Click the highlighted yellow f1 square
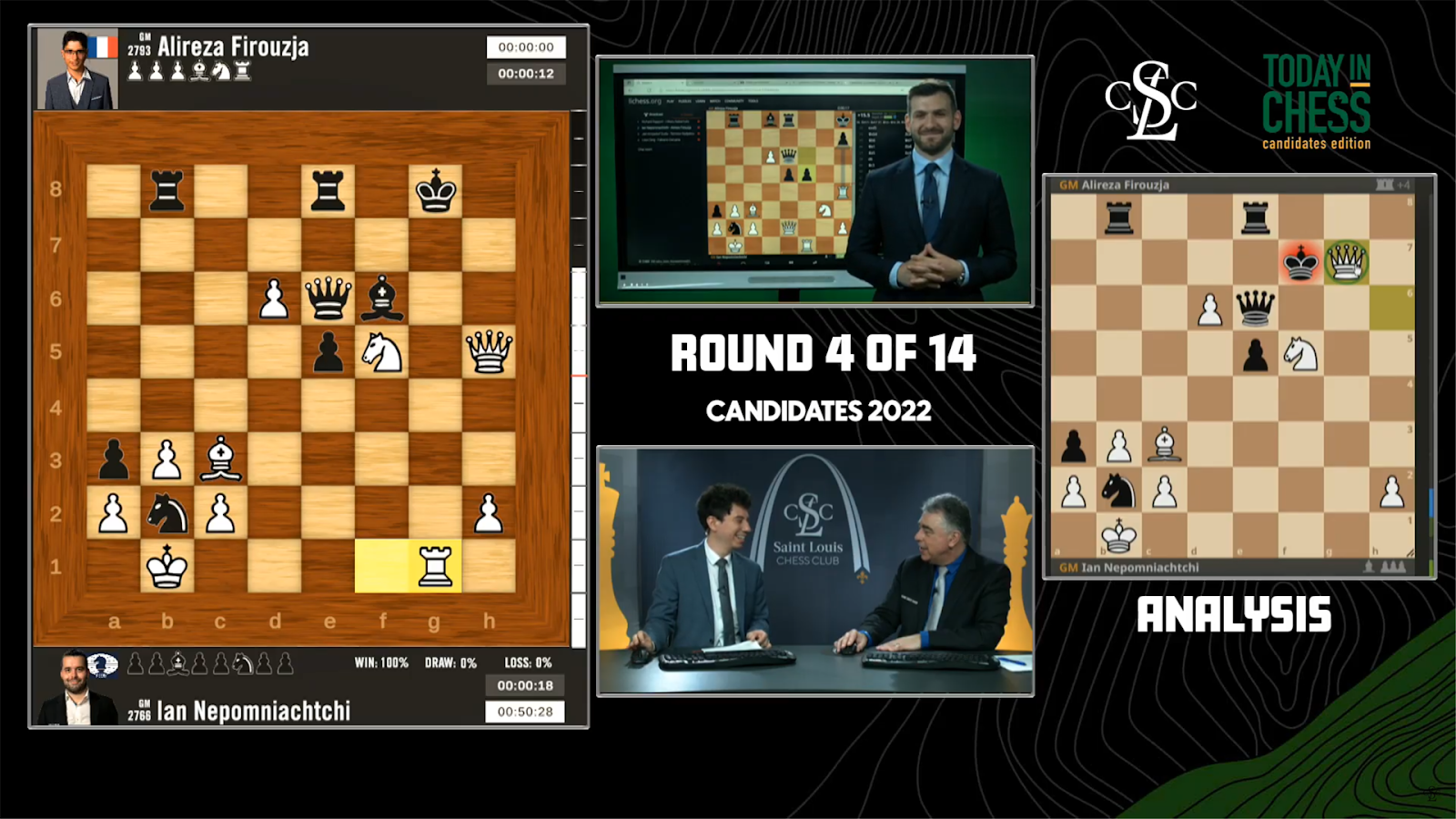Screen dimensions: 1456x819 coord(381,566)
